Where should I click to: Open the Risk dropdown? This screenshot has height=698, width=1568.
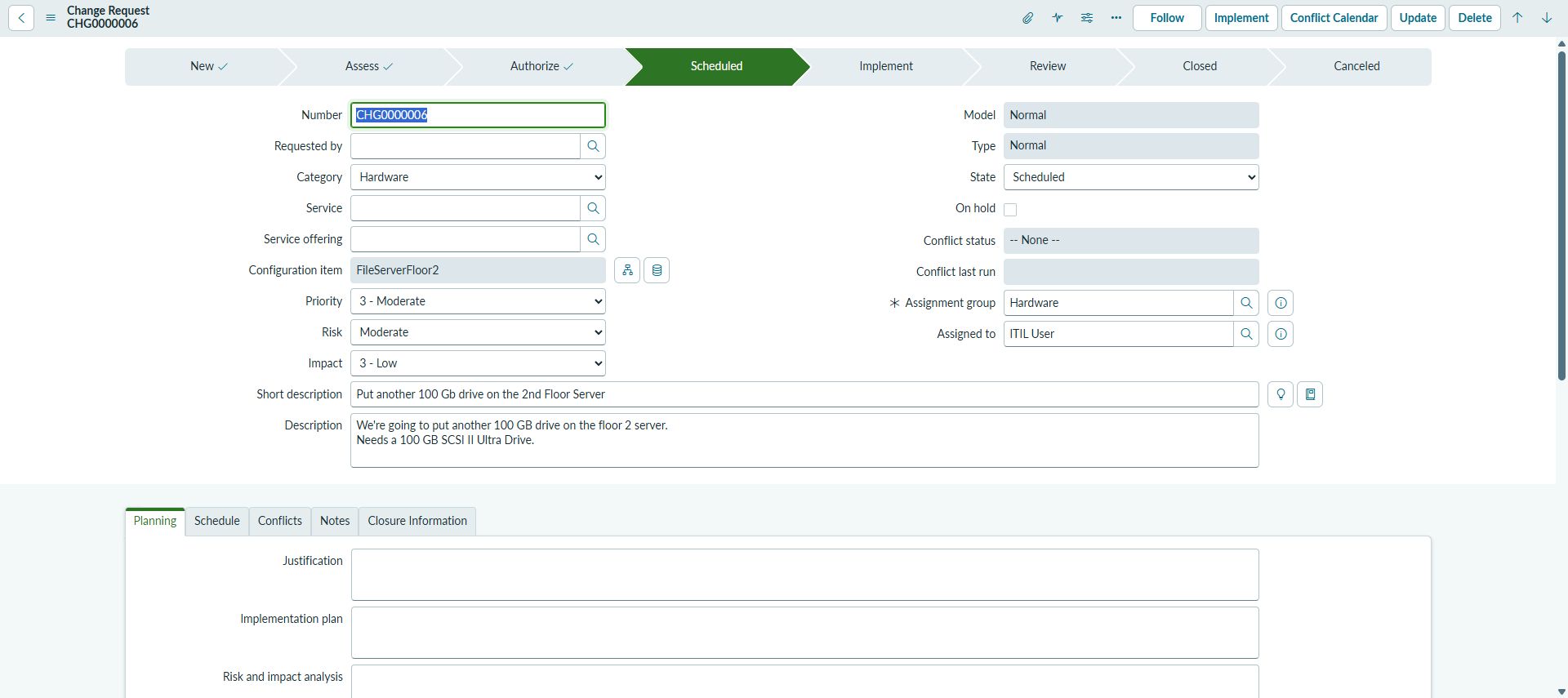[478, 332]
